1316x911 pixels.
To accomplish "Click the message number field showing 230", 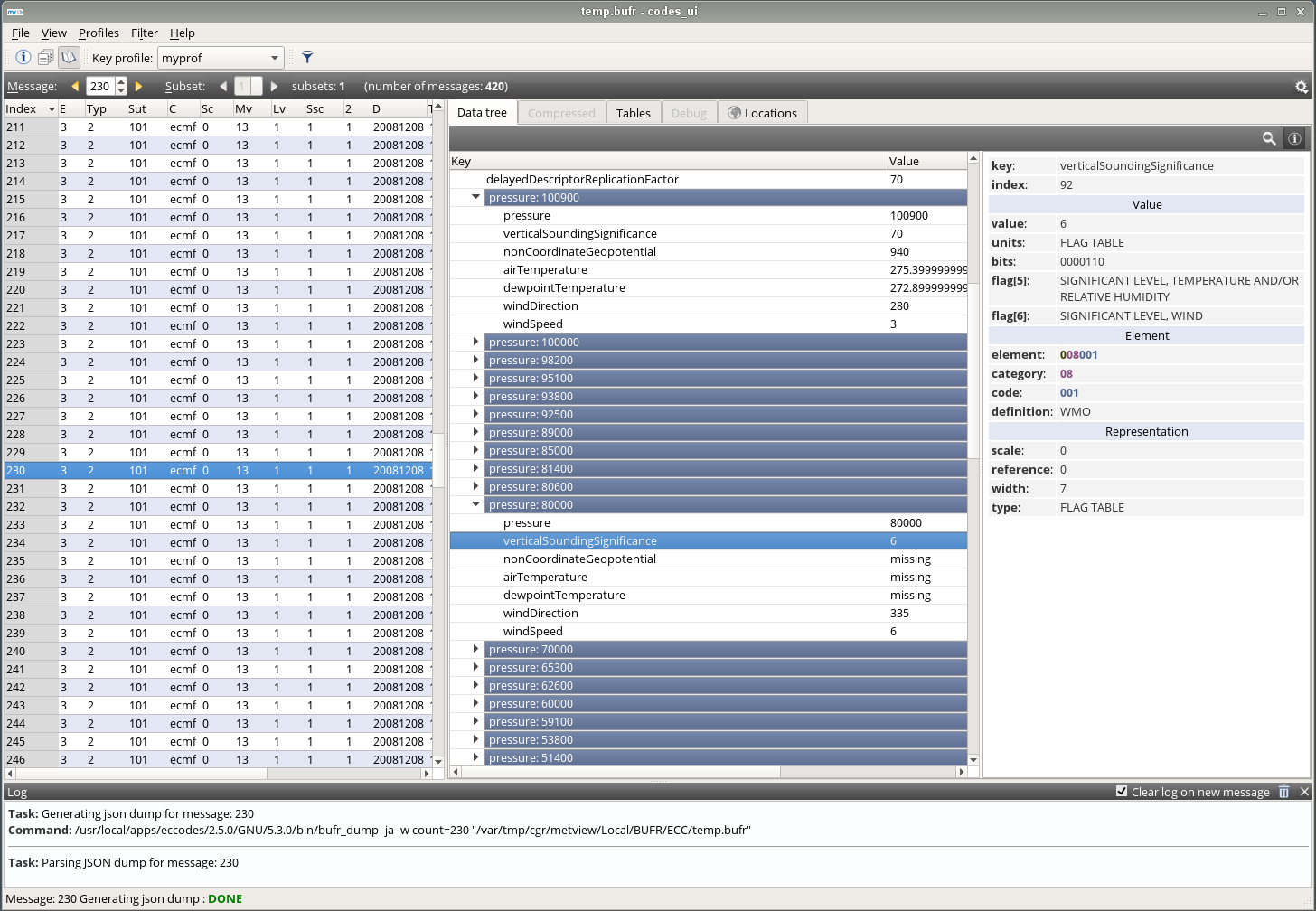I will [x=100, y=86].
